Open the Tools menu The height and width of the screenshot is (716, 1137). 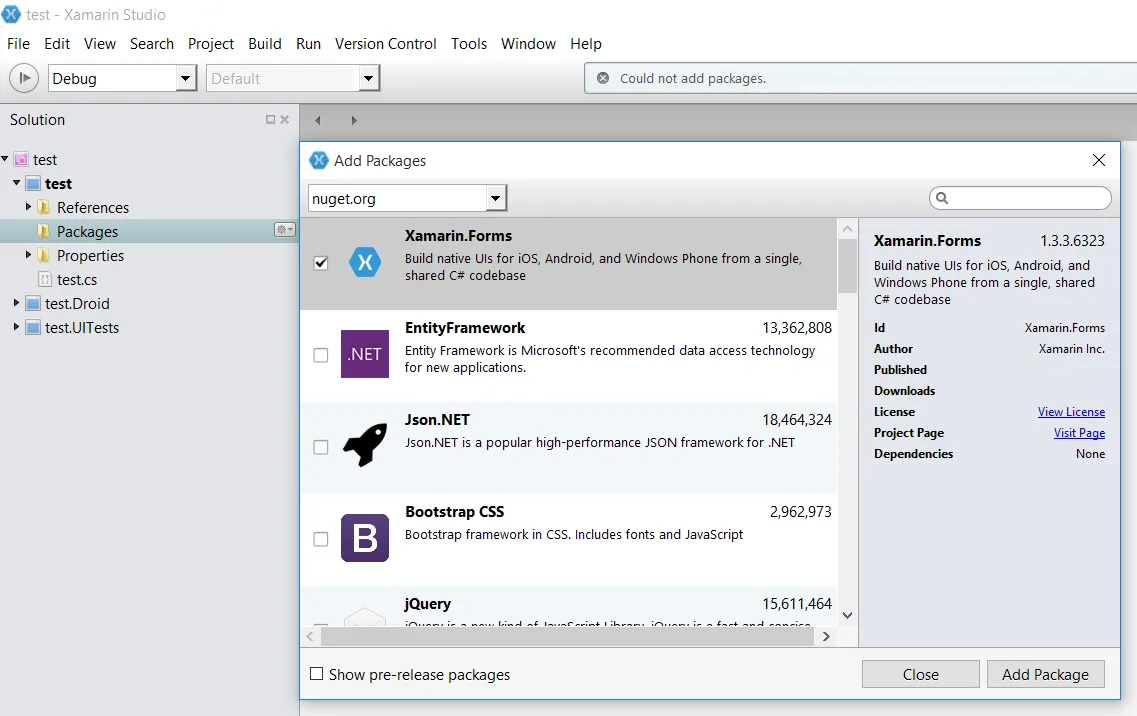pyautogui.click(x=468, y=44)
